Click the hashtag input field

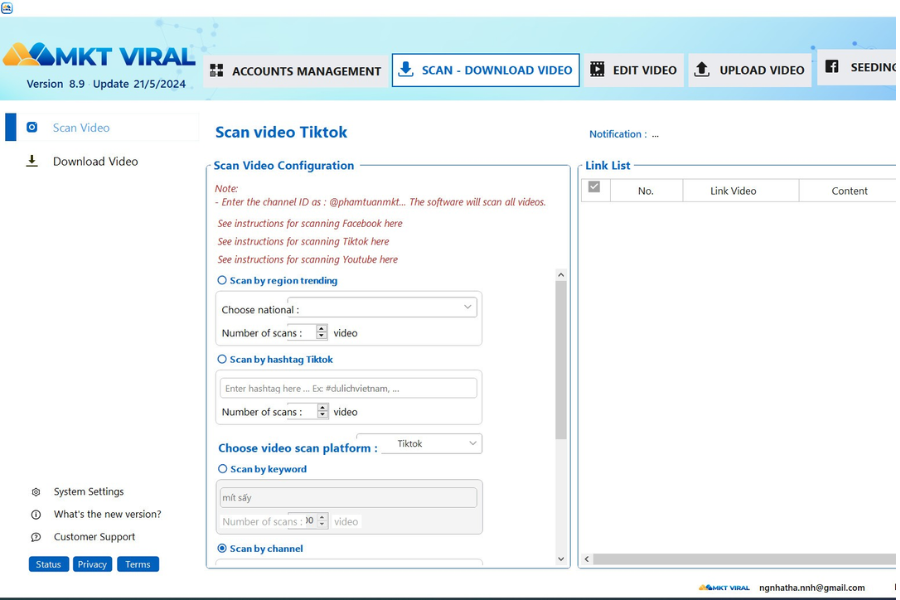(348, 388)
